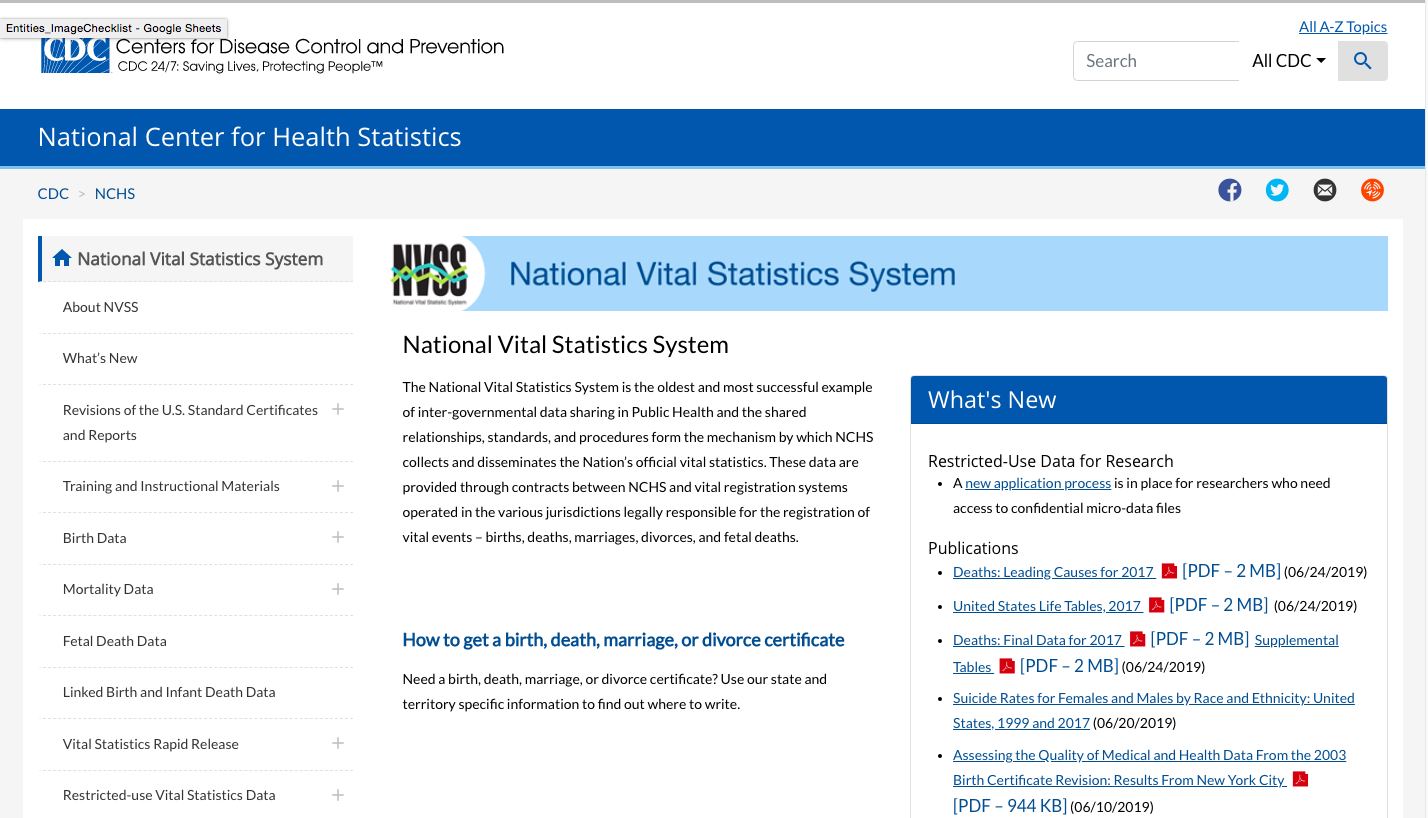Click PDF icon for Deaths: Leading Causes 2017
The width and height of the screenshot is (1428, 818).
[x=1169, y=571]
